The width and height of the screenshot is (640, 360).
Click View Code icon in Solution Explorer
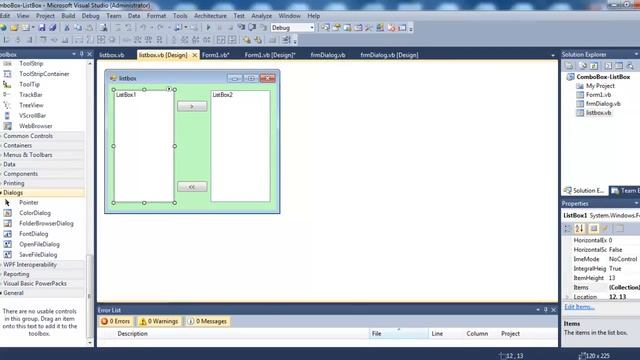(608, 66)
